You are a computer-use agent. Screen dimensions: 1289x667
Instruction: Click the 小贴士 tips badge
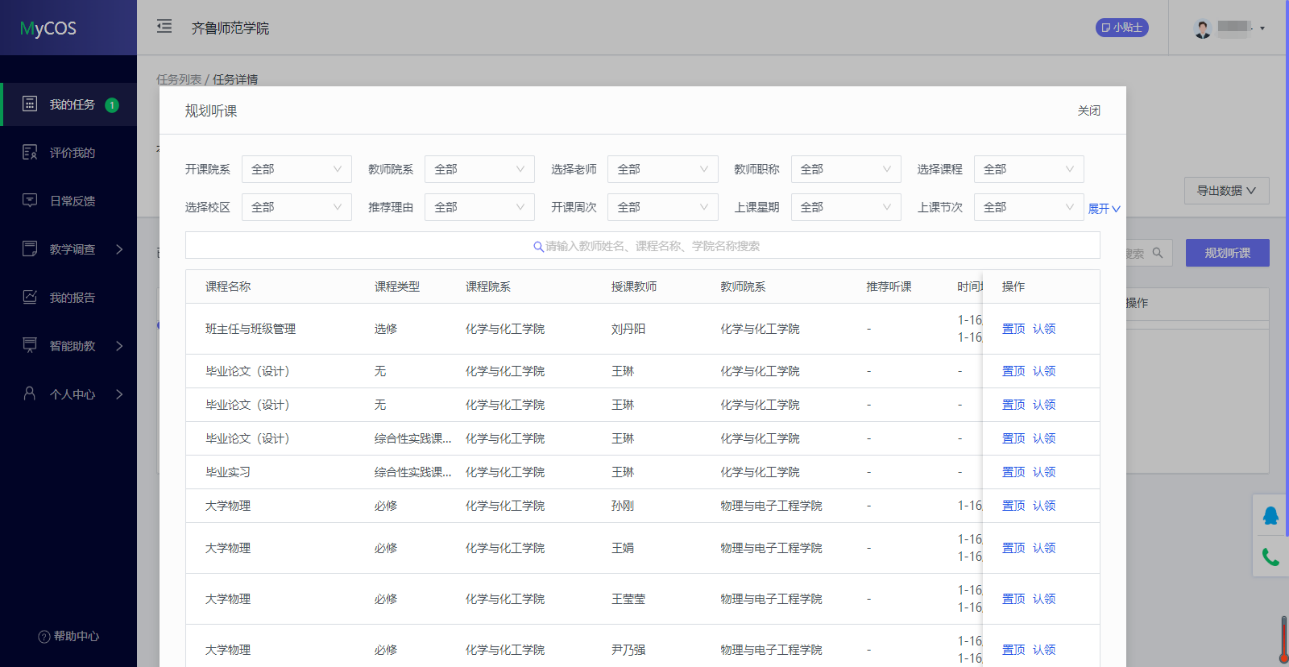(1122, 28)
